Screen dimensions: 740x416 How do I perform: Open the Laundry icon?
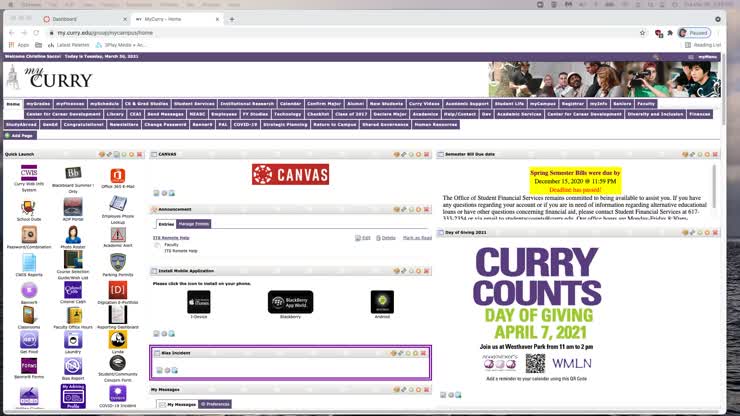click(x=73, y=340)
